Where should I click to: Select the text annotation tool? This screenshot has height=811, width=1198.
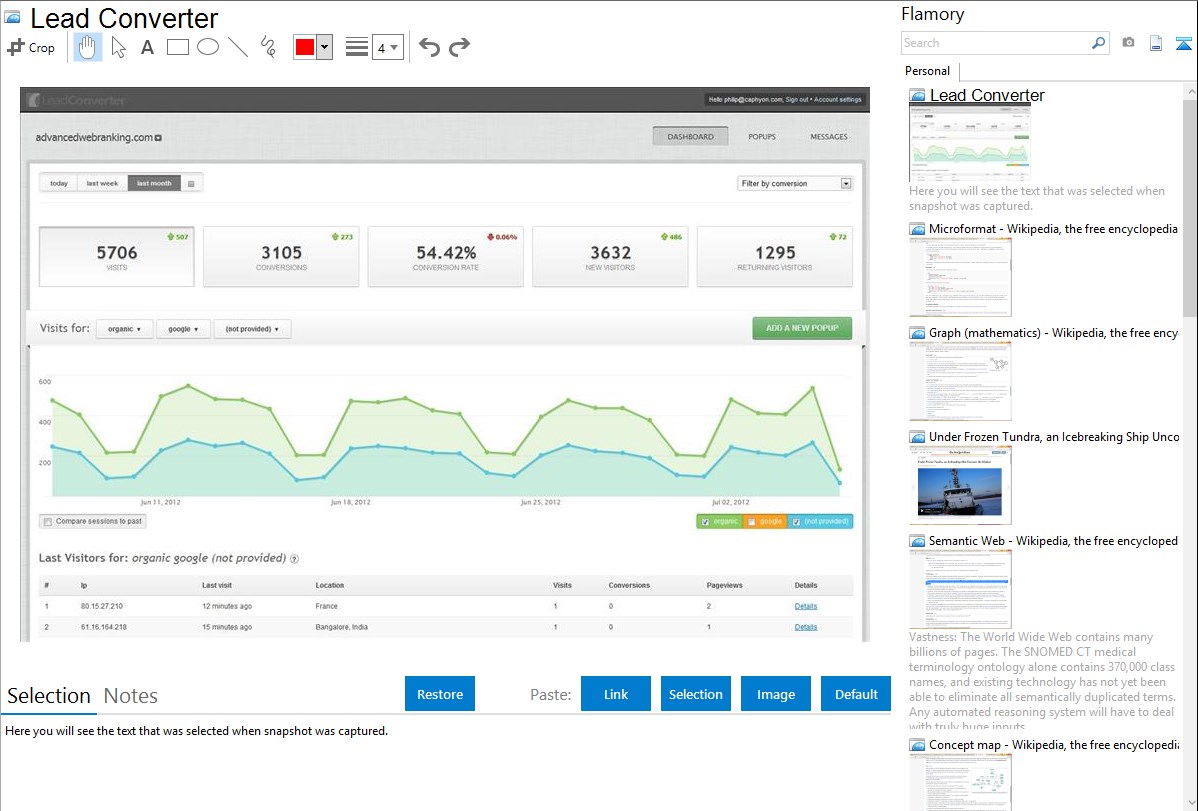147,47
